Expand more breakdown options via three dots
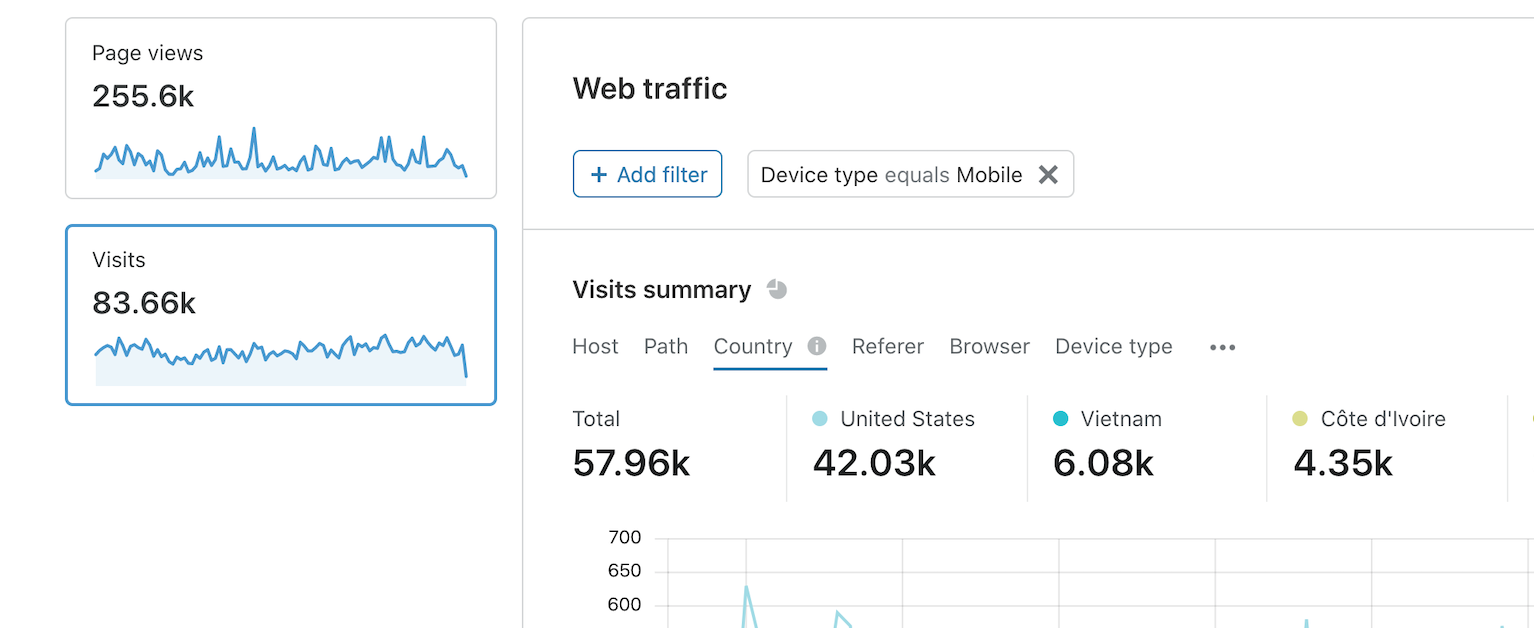Screen dimensions: 1534x628 (x=1222, y=347)
